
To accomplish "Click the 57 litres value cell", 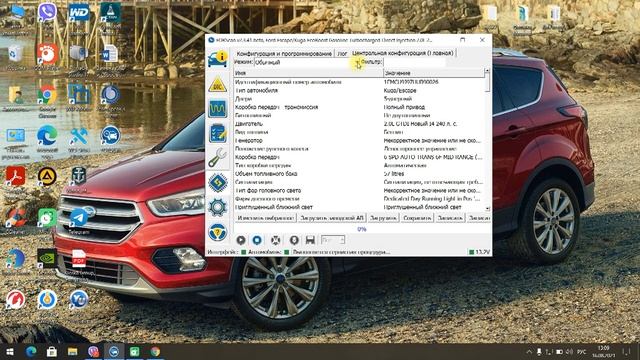I will (394, 174).
